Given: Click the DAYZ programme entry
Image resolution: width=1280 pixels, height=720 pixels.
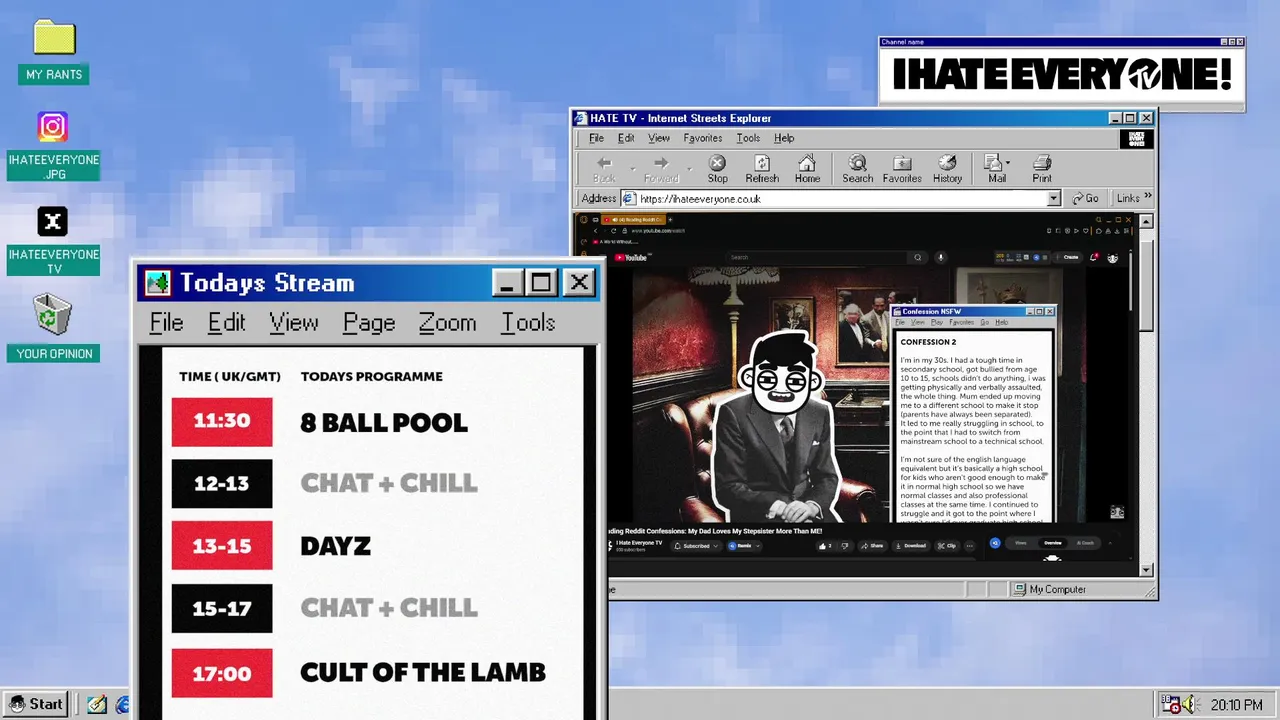Looking at the screenshot, I should 335,546.
